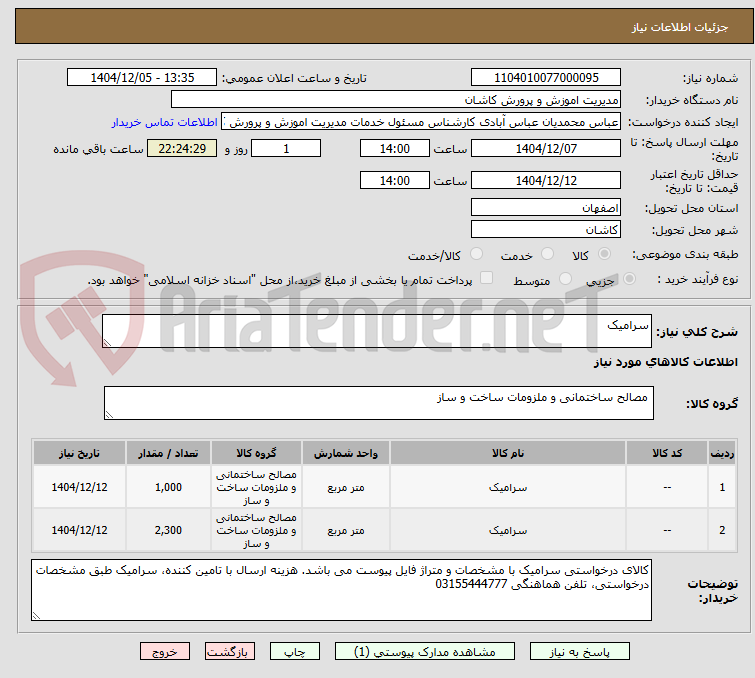Click the buyer notes text area
755x678 pixels.
(341, 590)
